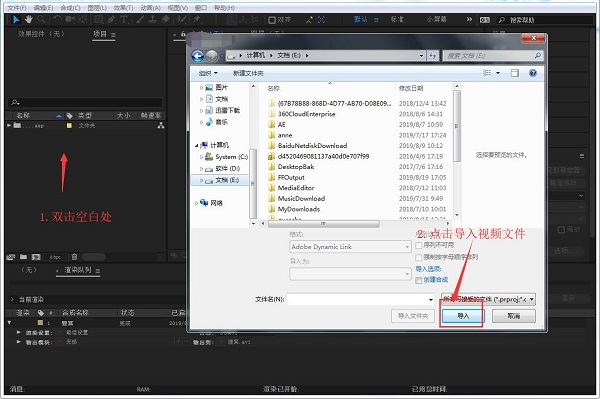Select the FFOutput folder
The width and height of the screenshot is (600, 399).
pos(291,177)
